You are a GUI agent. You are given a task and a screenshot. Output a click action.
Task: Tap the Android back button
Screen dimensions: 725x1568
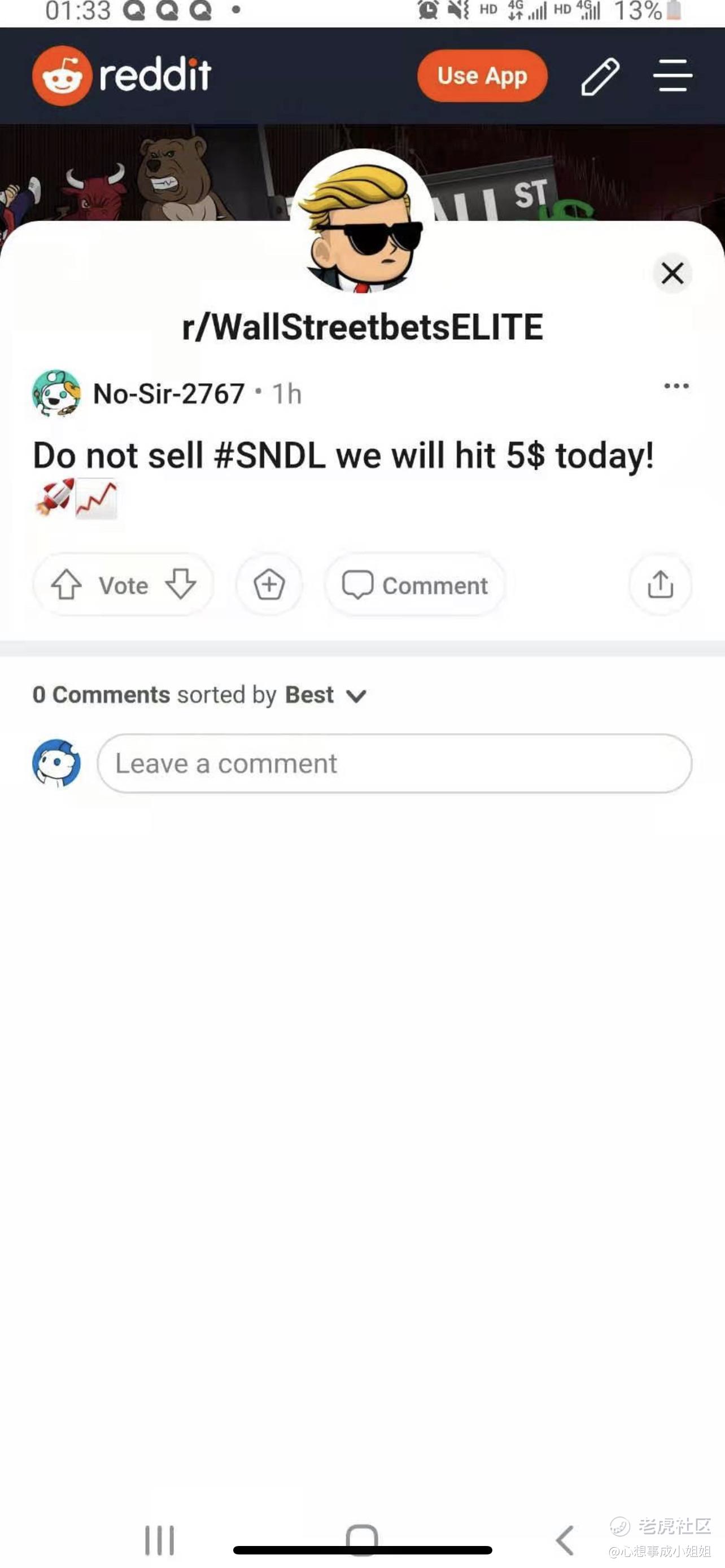pos(565,1540)
